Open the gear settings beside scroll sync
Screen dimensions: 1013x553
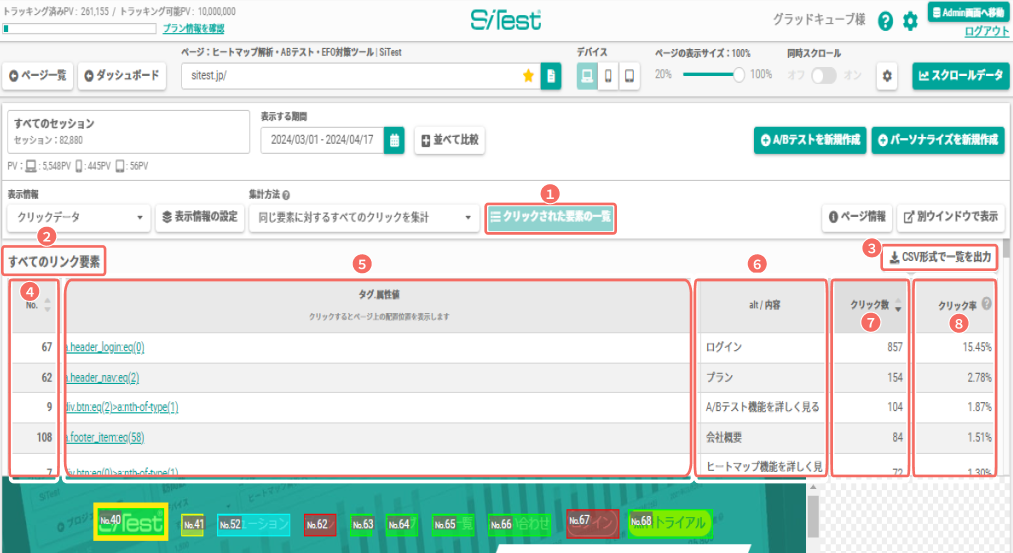tap(886, 76)
